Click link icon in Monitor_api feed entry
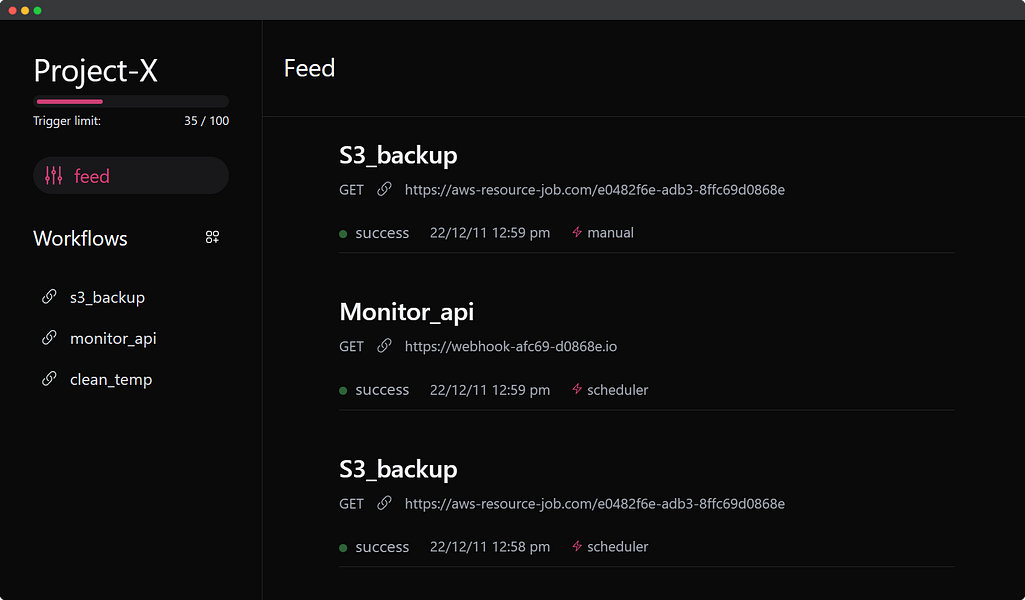Screen dimensions: 1025x600 [384, 346]
